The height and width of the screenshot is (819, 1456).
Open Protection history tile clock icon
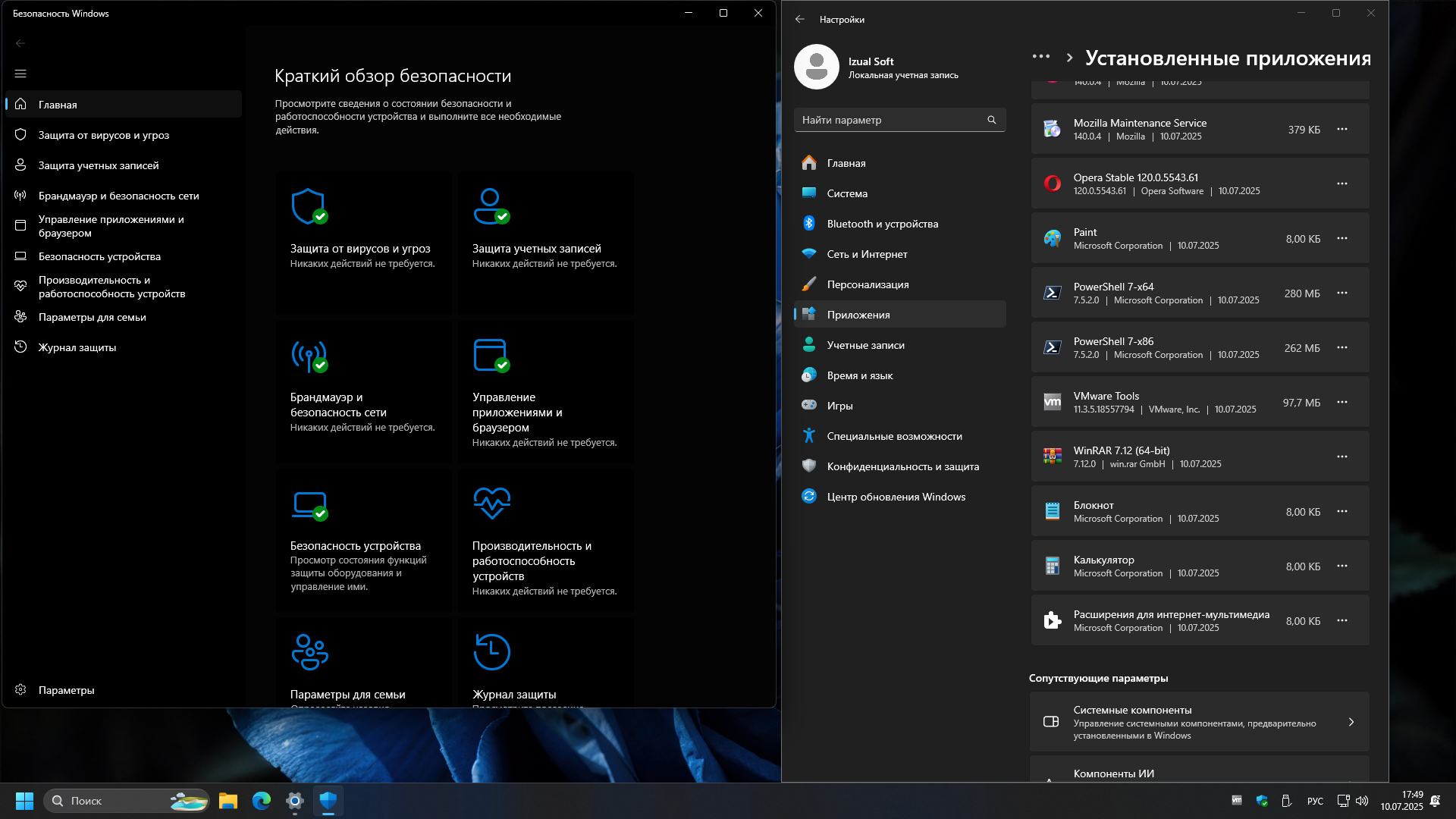491,651
